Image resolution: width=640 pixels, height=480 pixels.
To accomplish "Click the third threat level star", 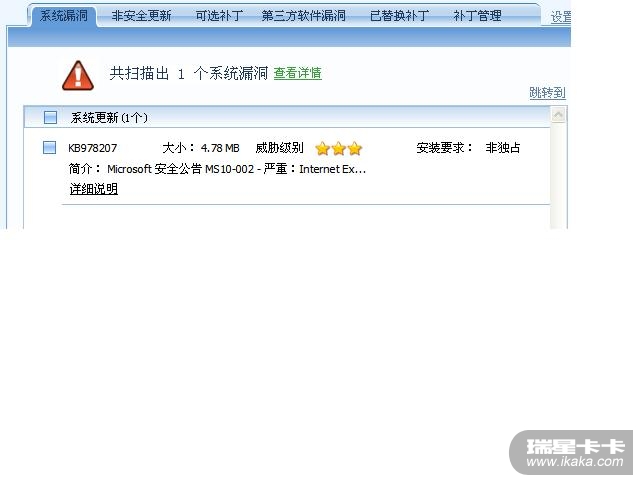I will pos(355,148).
